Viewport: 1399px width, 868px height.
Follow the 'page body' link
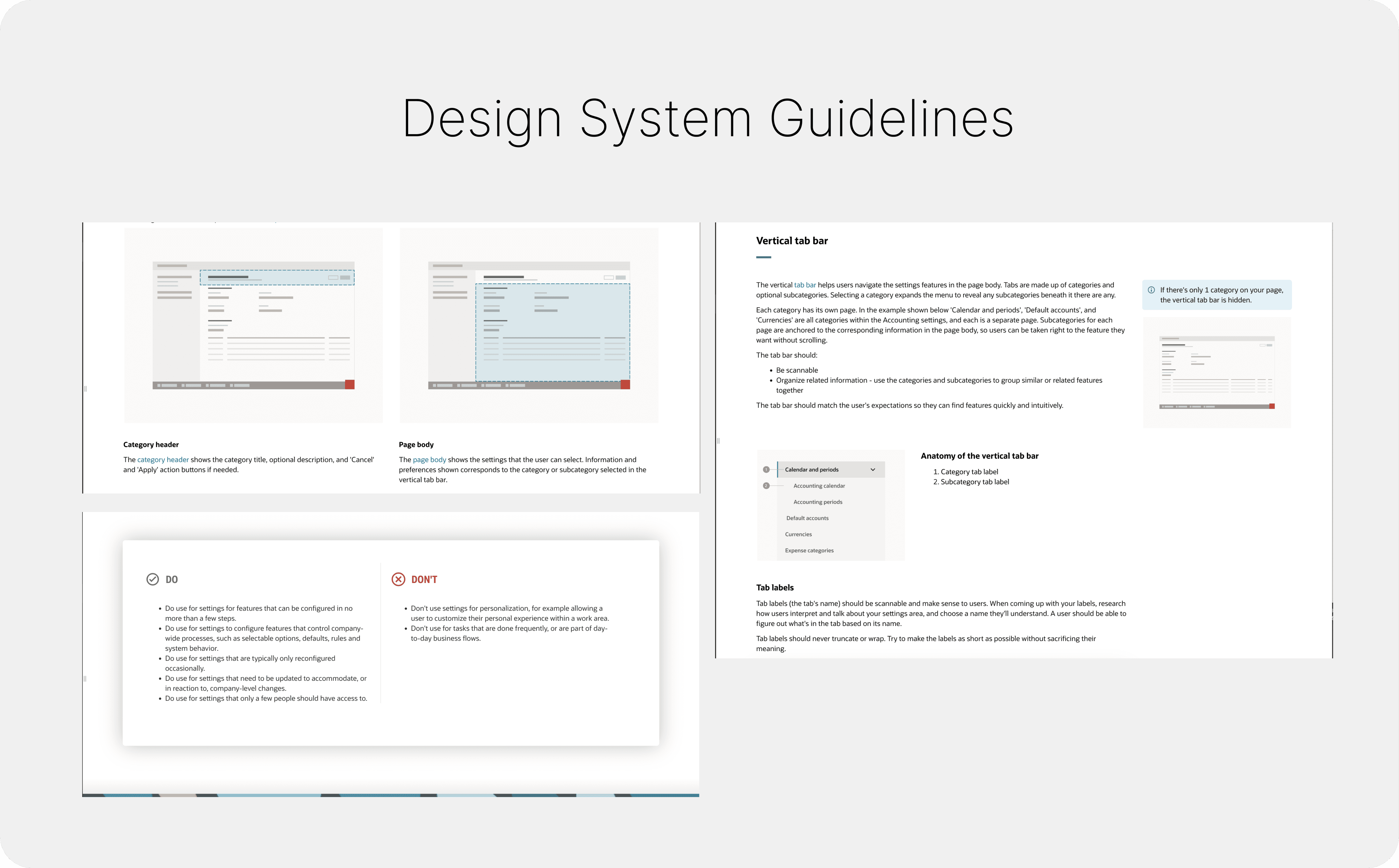[x=429, y=460]
